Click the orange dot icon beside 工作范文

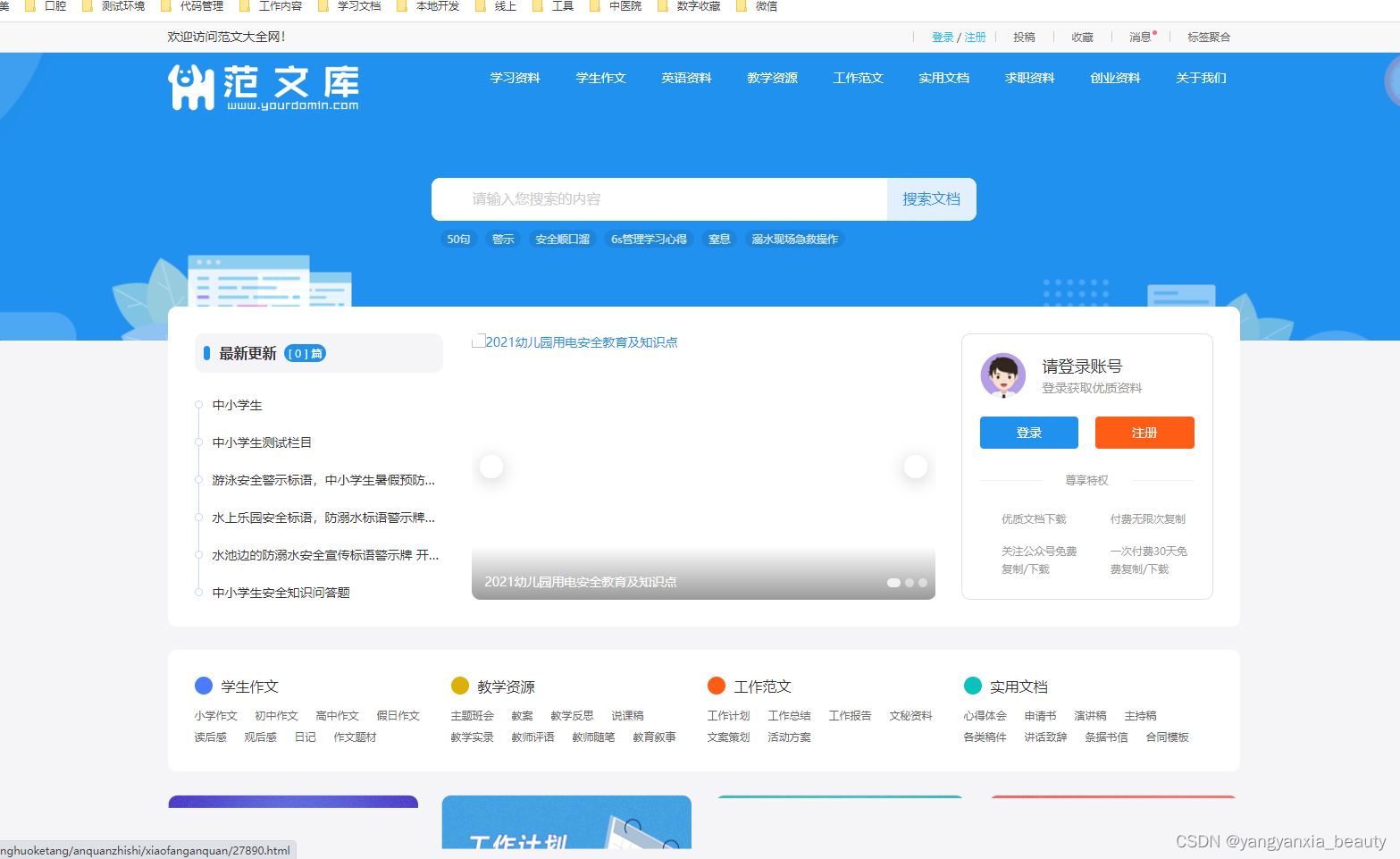click(x=717, y=686)
